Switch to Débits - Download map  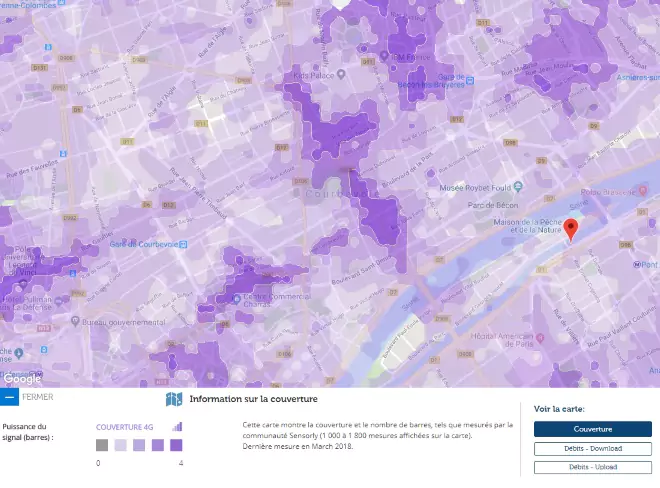(593, 448)
